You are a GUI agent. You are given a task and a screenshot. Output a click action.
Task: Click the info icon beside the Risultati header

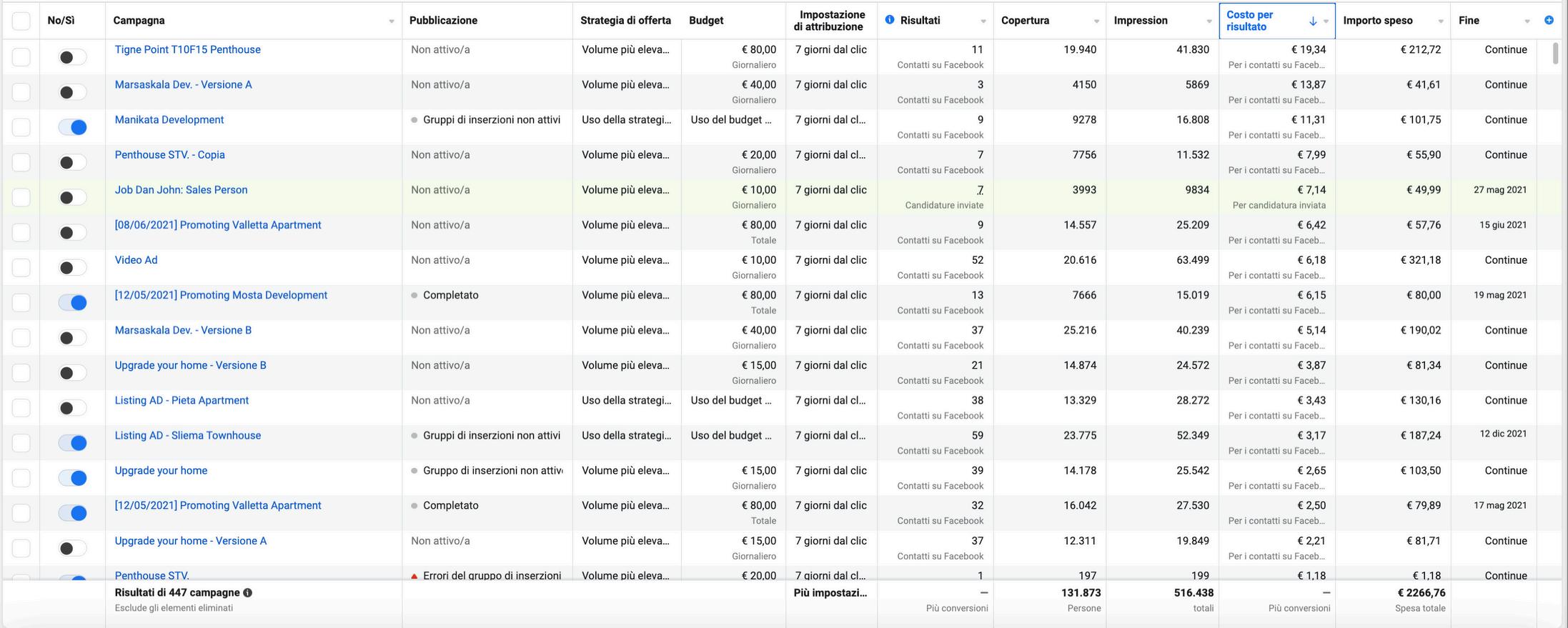point(889,20)
